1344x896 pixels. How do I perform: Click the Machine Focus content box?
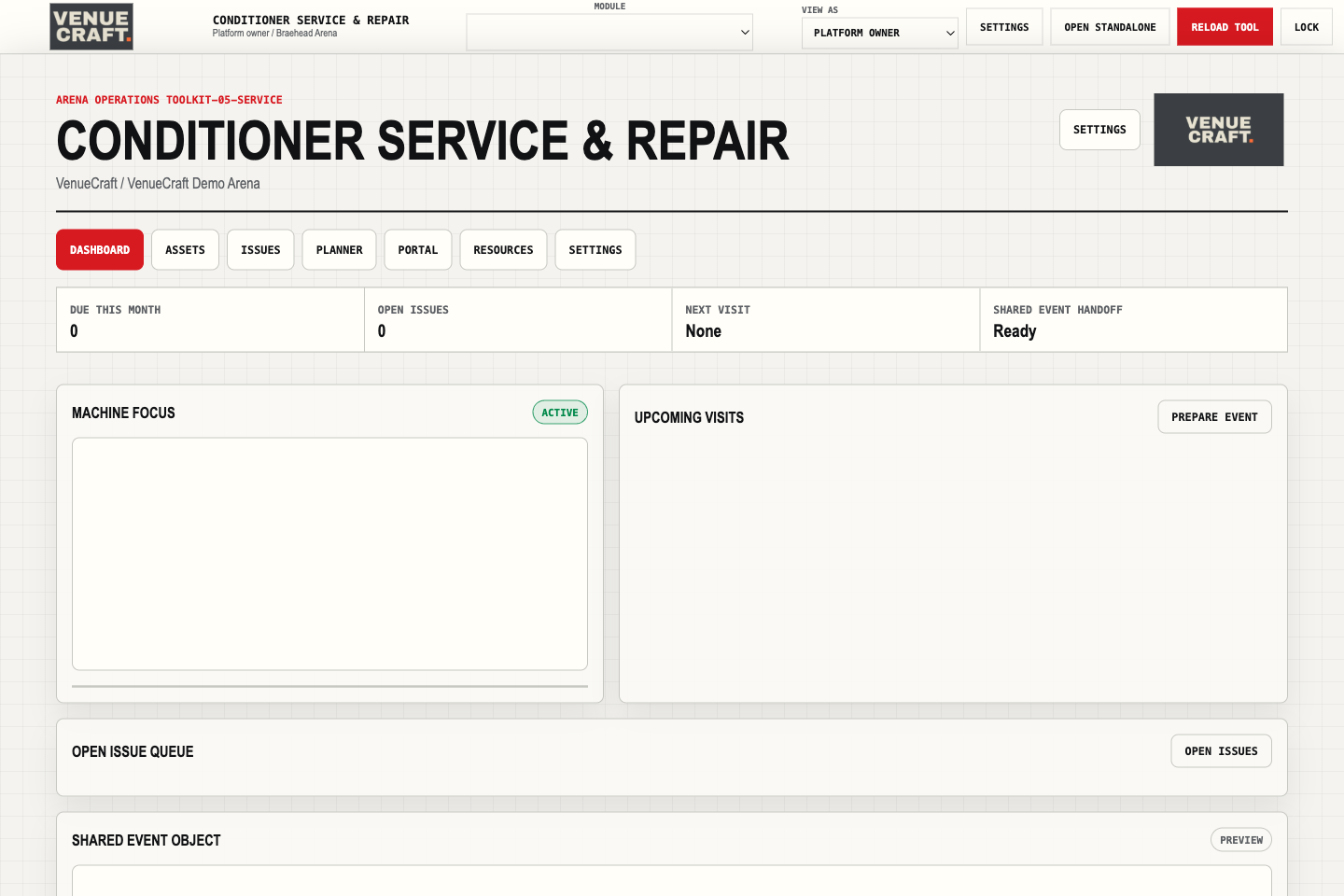click(x=329, y=553)
